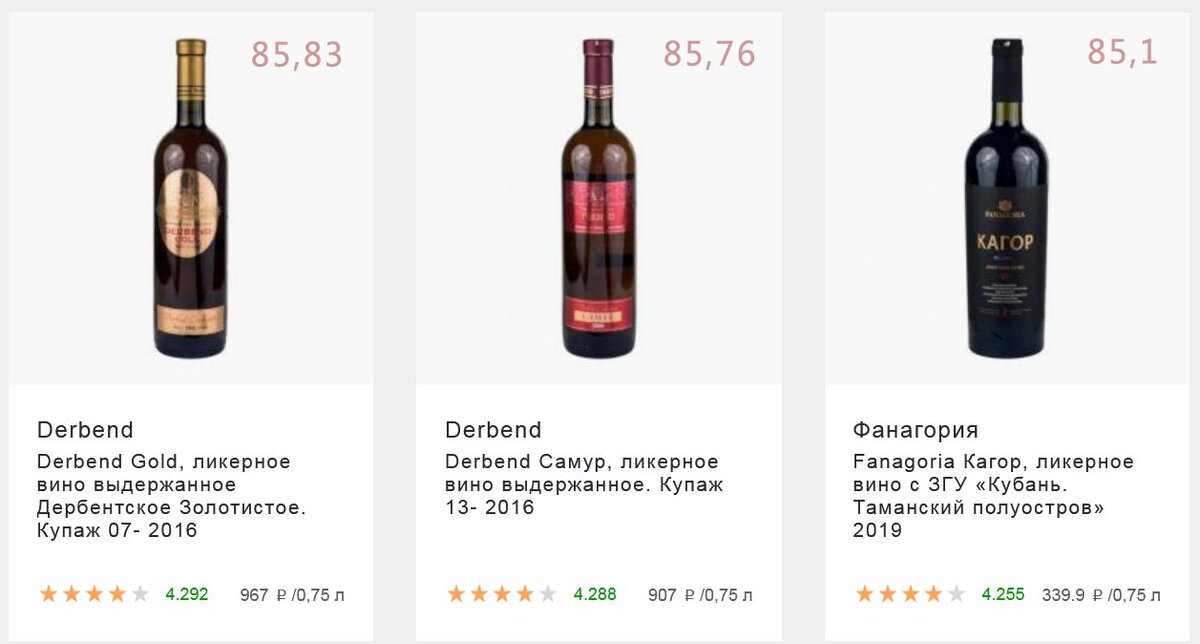Click the Derbend brand name on first card
The height and width of the screenshot is (644, 1200).
pos(85,430)
